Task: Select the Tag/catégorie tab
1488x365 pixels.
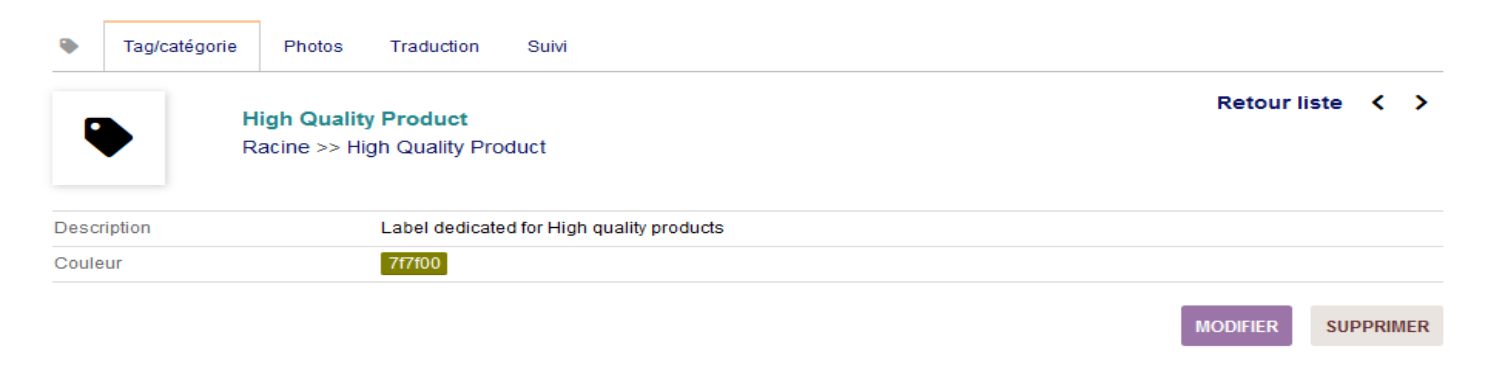Action: coord(181,46)
